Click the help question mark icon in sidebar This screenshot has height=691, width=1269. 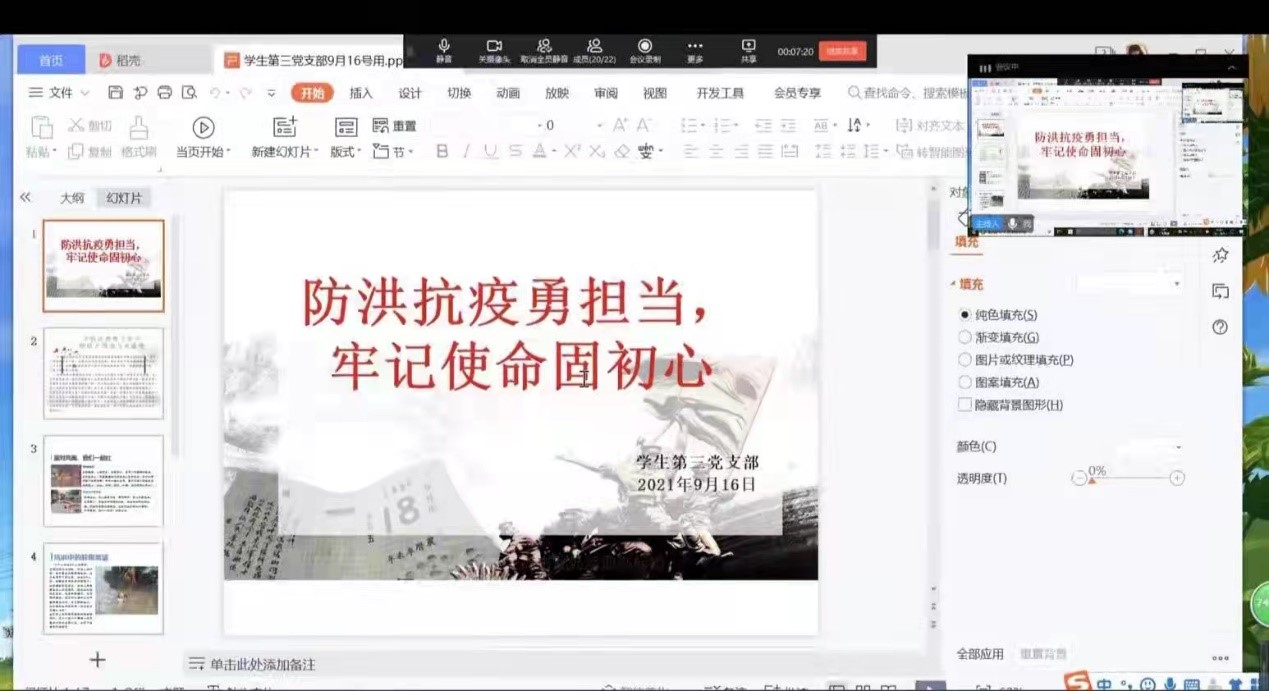coord(1220,327)
